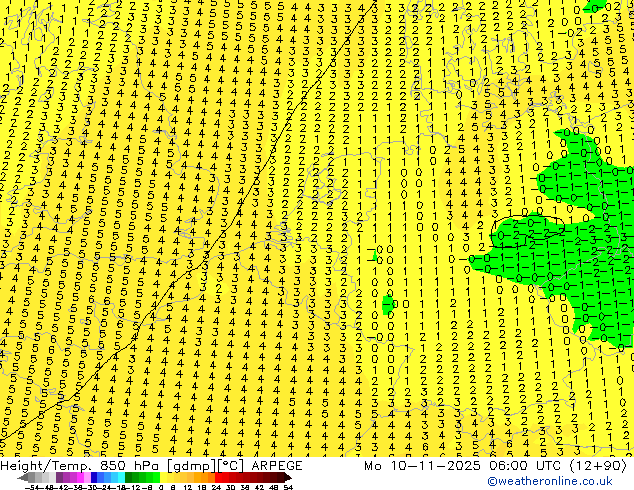634x490 pixels.
Task: Click the small closed oval height contour
Action: [x=527, y=231]
